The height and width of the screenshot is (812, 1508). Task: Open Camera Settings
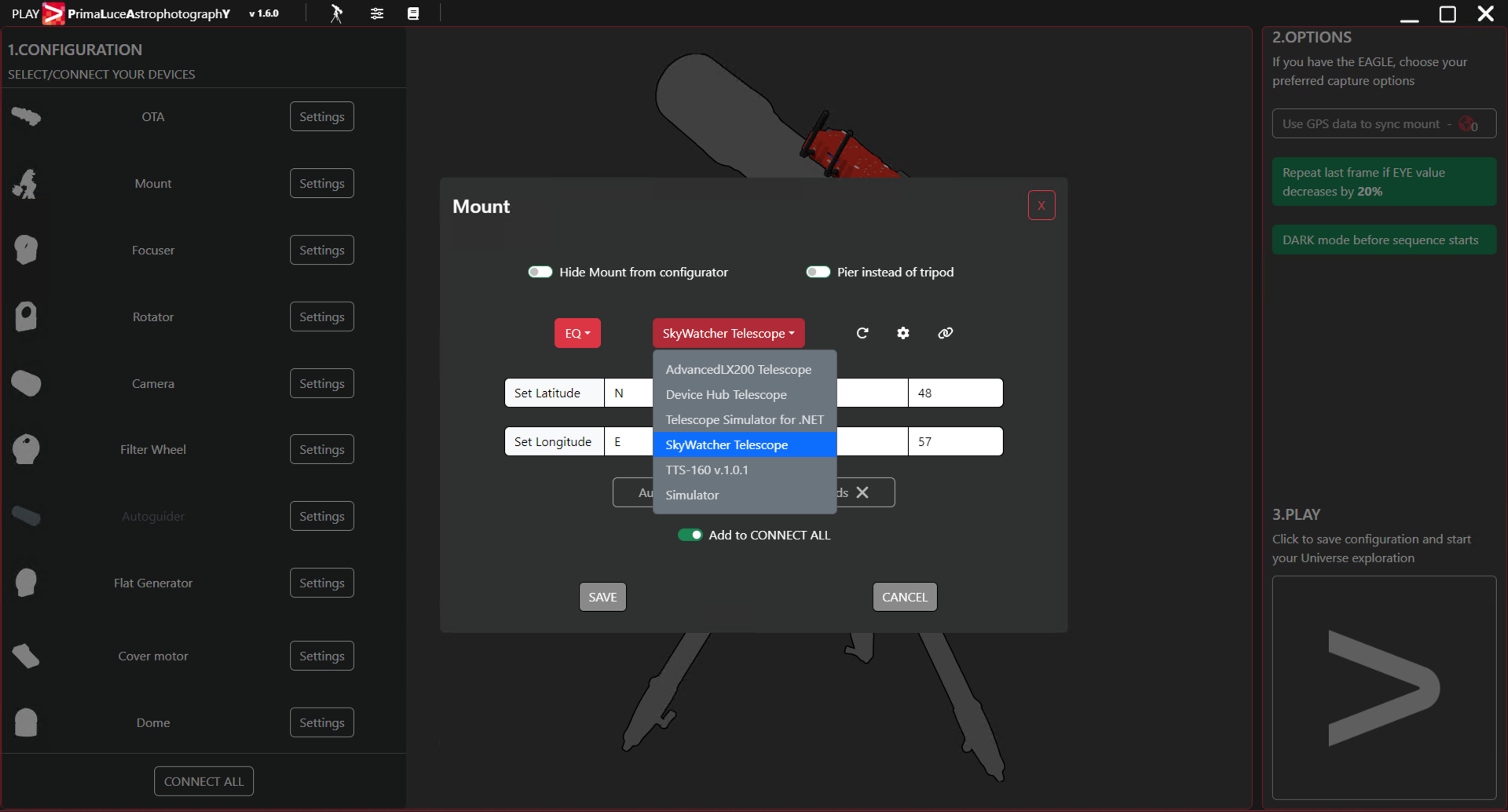pos(322,383)
